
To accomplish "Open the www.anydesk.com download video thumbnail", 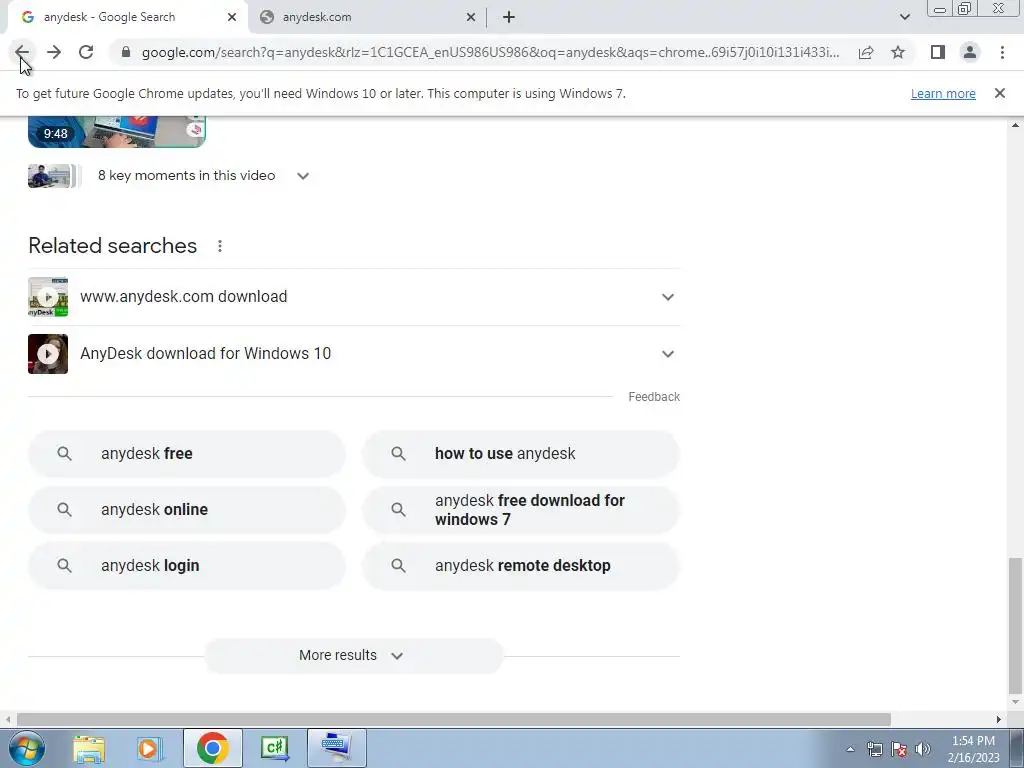I will point(48,296).
